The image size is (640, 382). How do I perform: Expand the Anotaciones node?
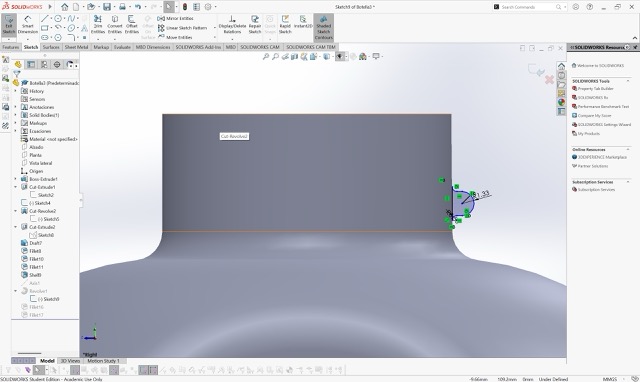16,107
